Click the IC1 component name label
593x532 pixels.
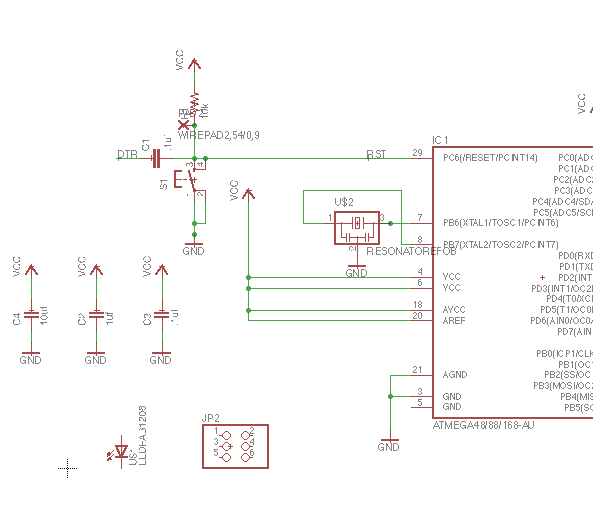coord(440,140)
